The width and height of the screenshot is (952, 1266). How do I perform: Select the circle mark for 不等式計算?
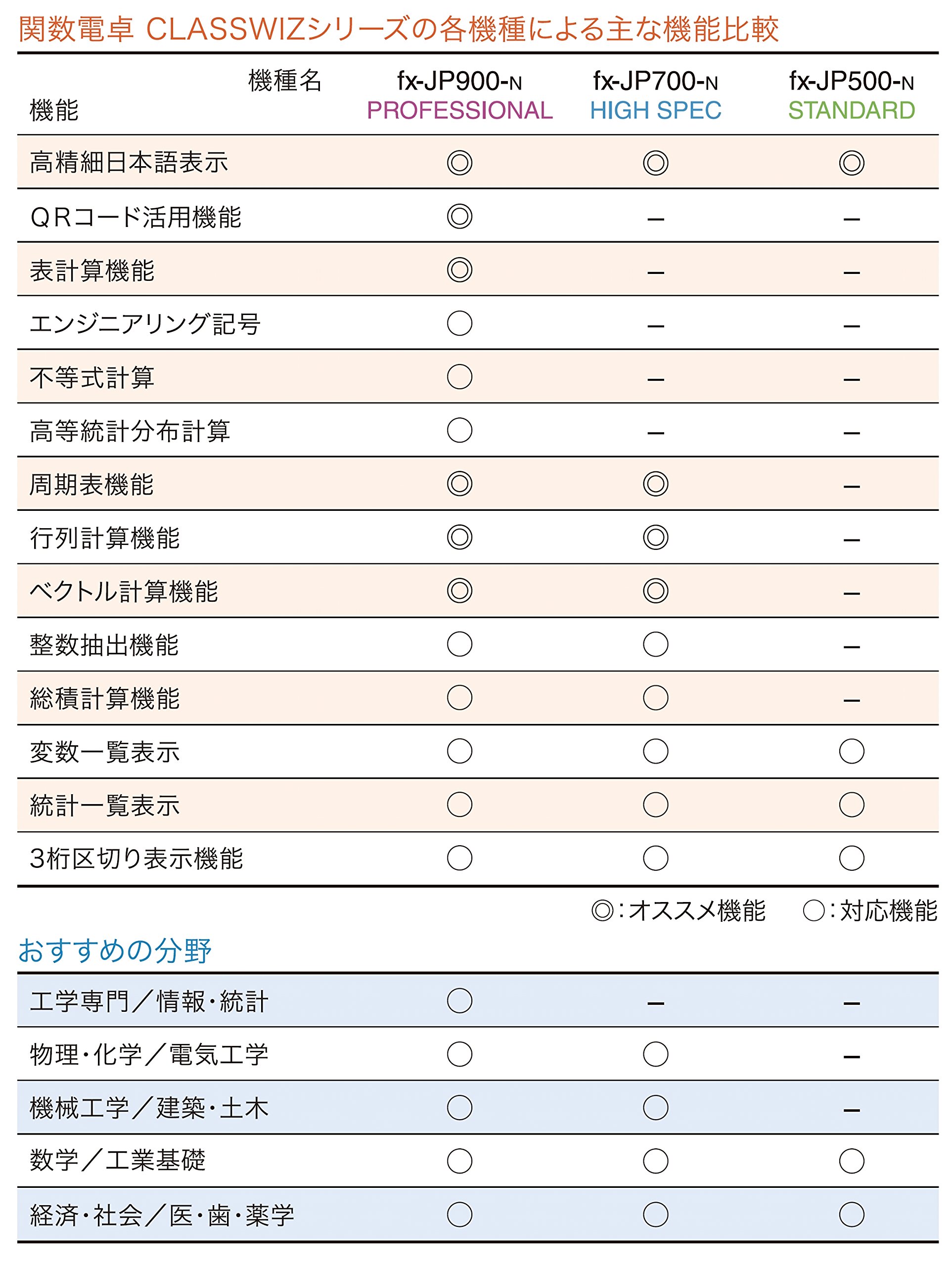tap(459, 377)
